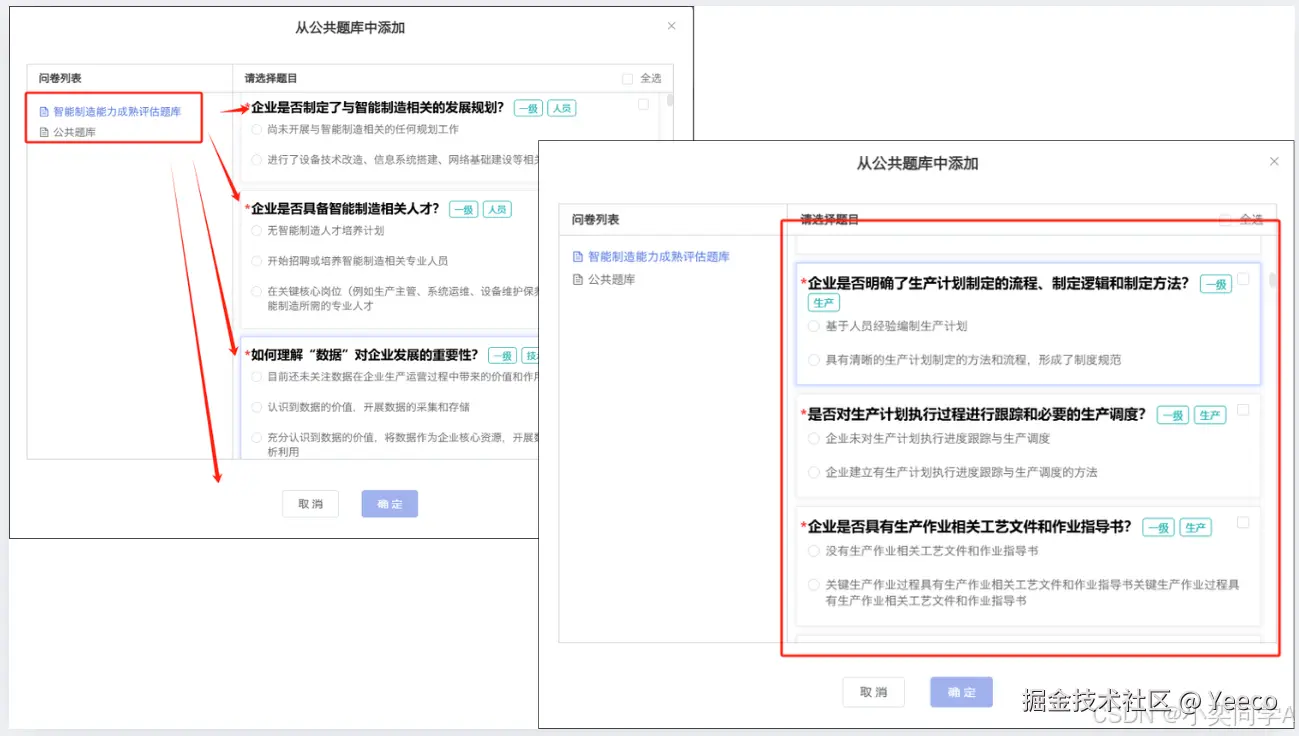Close the left 从公共题库中添加 dialog via X
This screenshot has height=736, width=1299.
click(x=671, y=26)
